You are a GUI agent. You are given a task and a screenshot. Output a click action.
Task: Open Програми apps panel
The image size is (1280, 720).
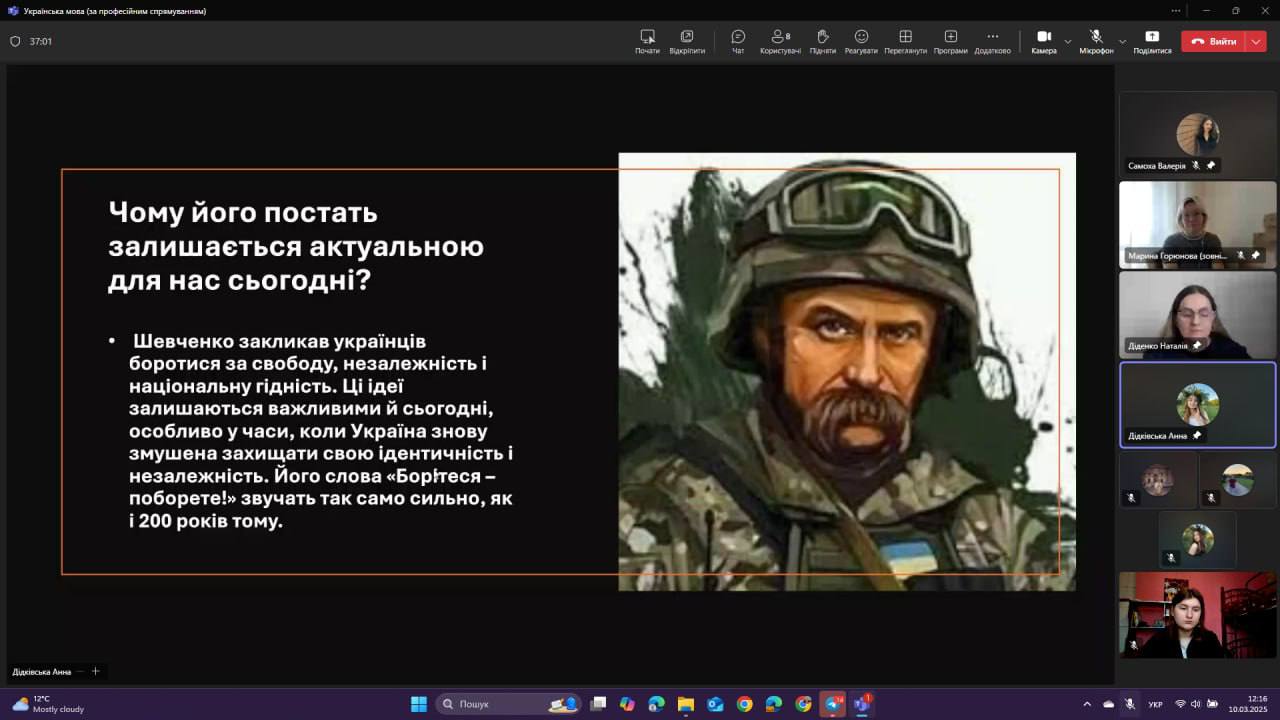[x=950, y=41]
